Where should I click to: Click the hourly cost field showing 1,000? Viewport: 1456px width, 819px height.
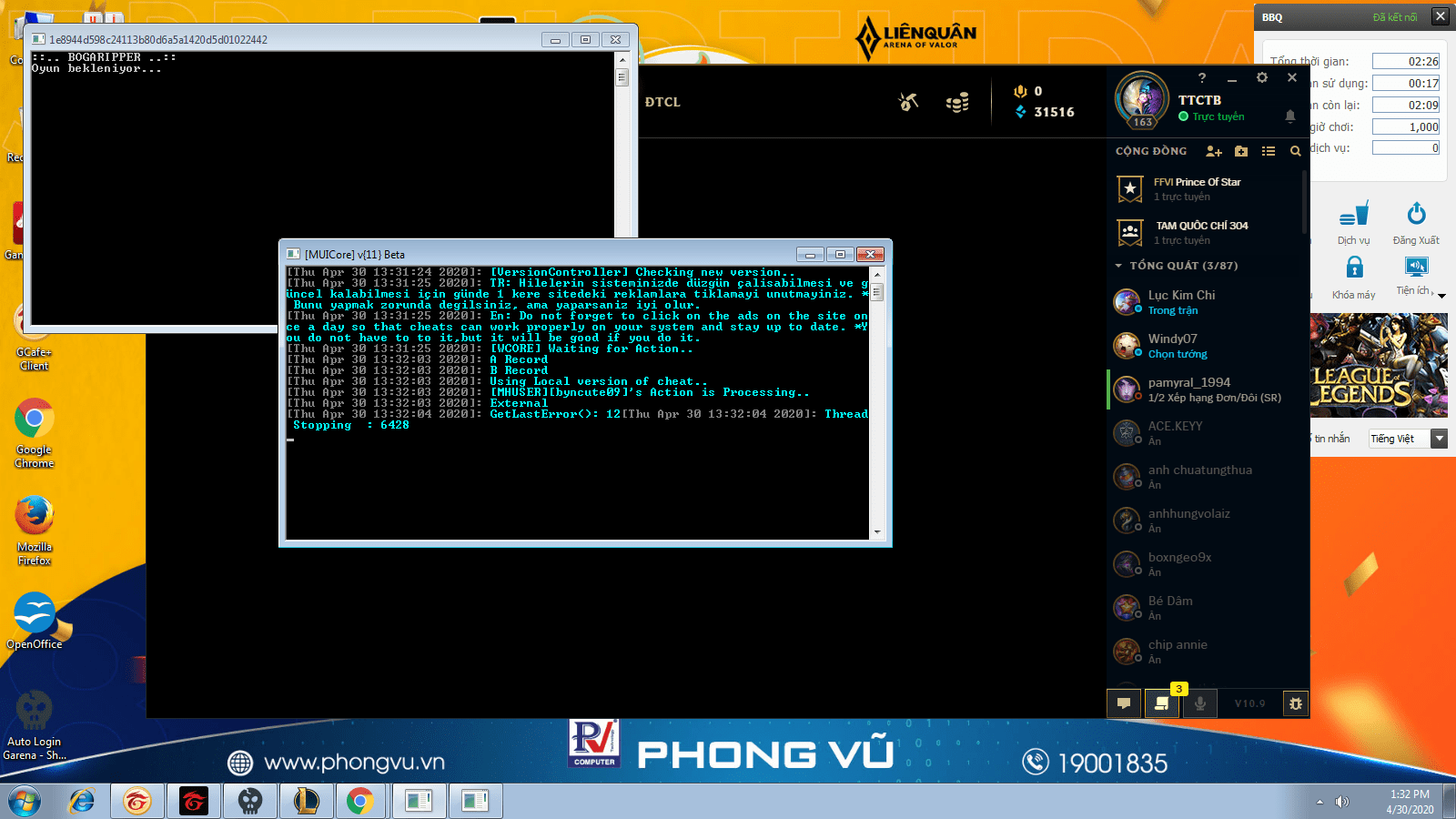[x=1406, y=126]
